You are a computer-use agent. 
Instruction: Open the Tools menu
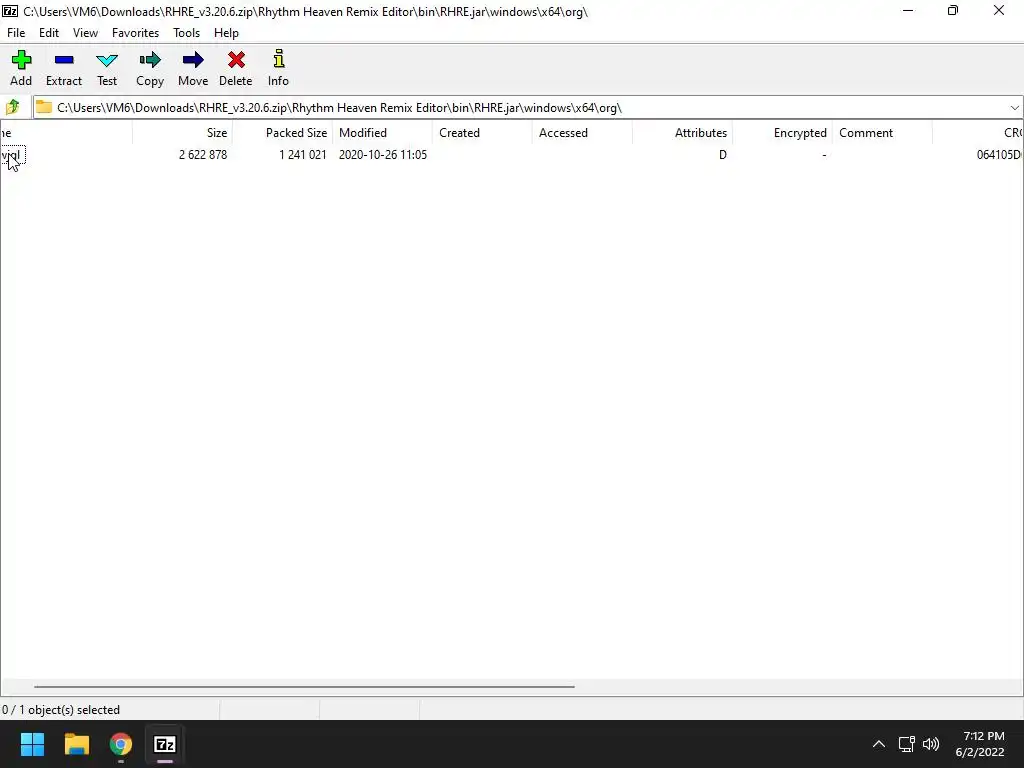[x=186, y=33]
